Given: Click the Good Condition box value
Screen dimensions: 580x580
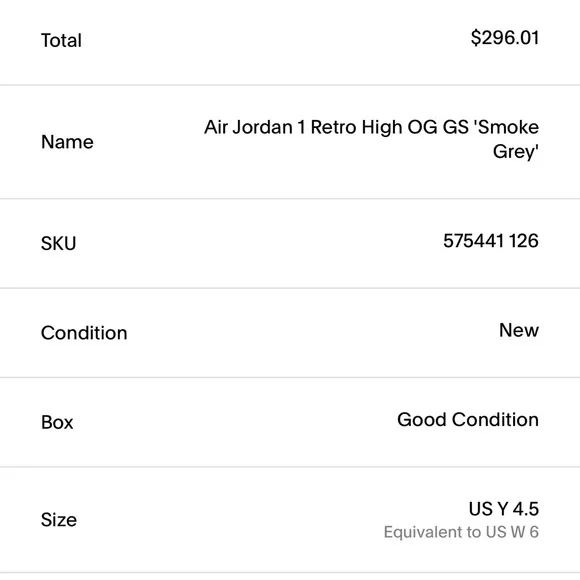Looking at the screenshot, I should pyautogui.click(x=468, y=419).
